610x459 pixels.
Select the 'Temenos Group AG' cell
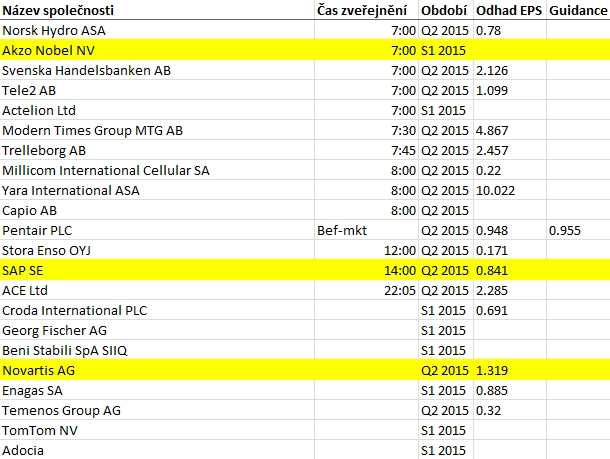coord(157,410)
